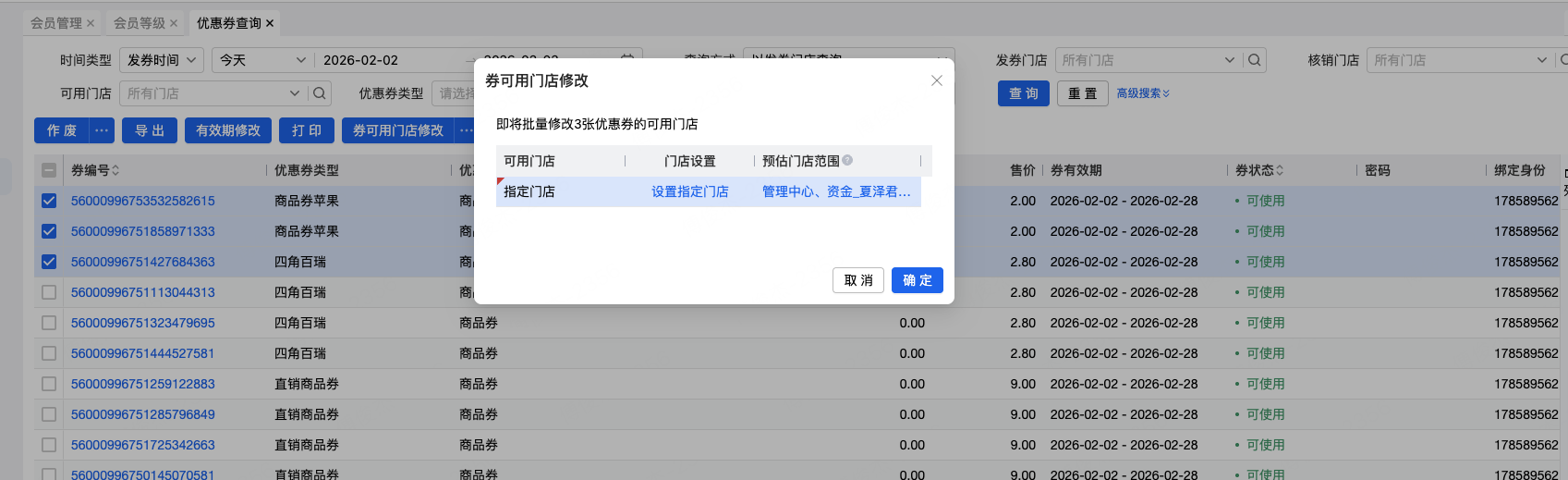1568x480 pixels.
Task: Cancel dialog with 取消 button
Action: click(858, 280)
